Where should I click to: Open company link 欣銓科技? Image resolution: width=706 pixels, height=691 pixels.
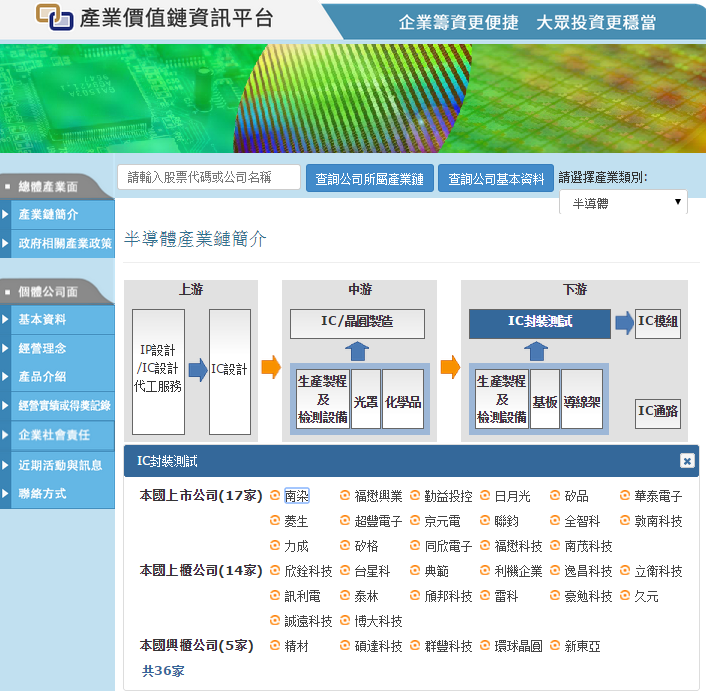point(308,571)
